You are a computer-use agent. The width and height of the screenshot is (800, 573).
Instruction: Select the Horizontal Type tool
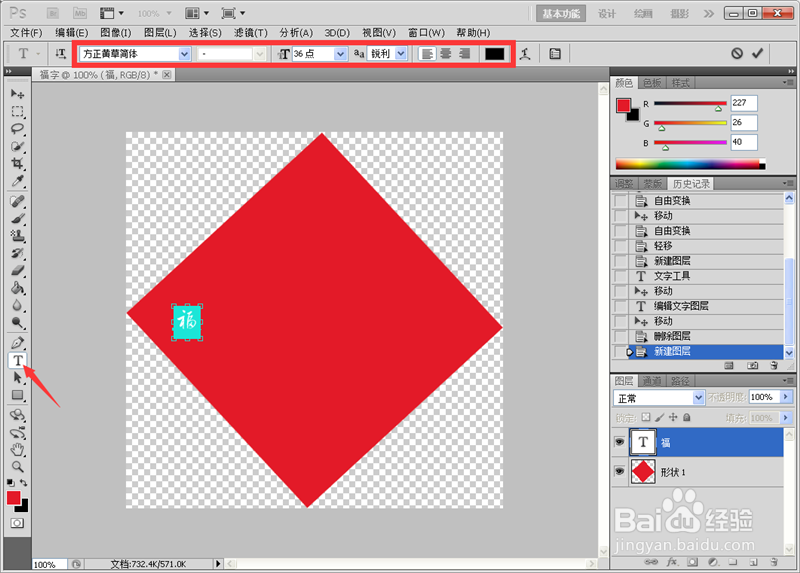[17, 360]
